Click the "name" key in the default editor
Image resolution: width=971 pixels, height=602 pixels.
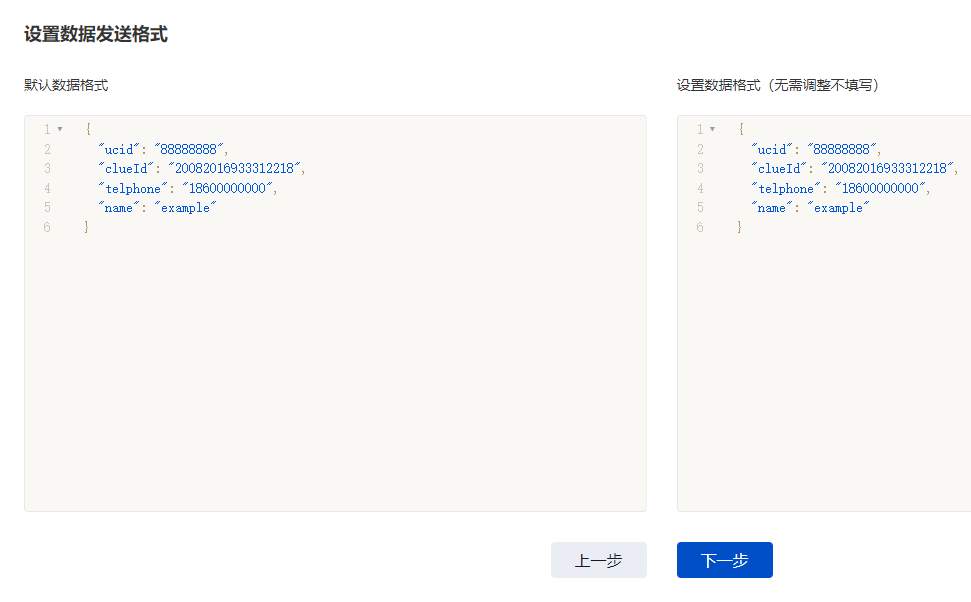[119, 207]
